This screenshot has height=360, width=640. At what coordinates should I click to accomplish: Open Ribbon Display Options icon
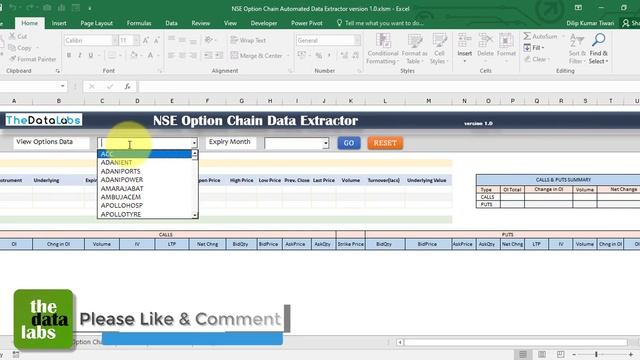578,8
